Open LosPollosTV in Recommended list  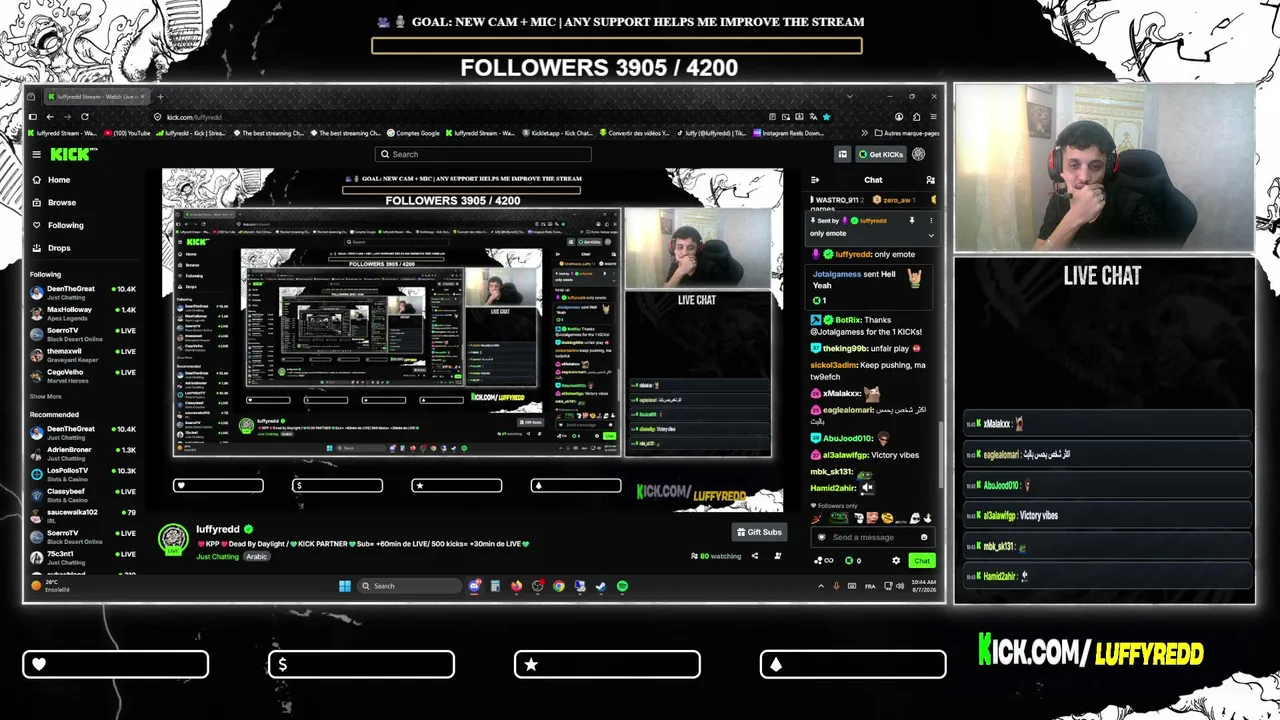(82, 475)
